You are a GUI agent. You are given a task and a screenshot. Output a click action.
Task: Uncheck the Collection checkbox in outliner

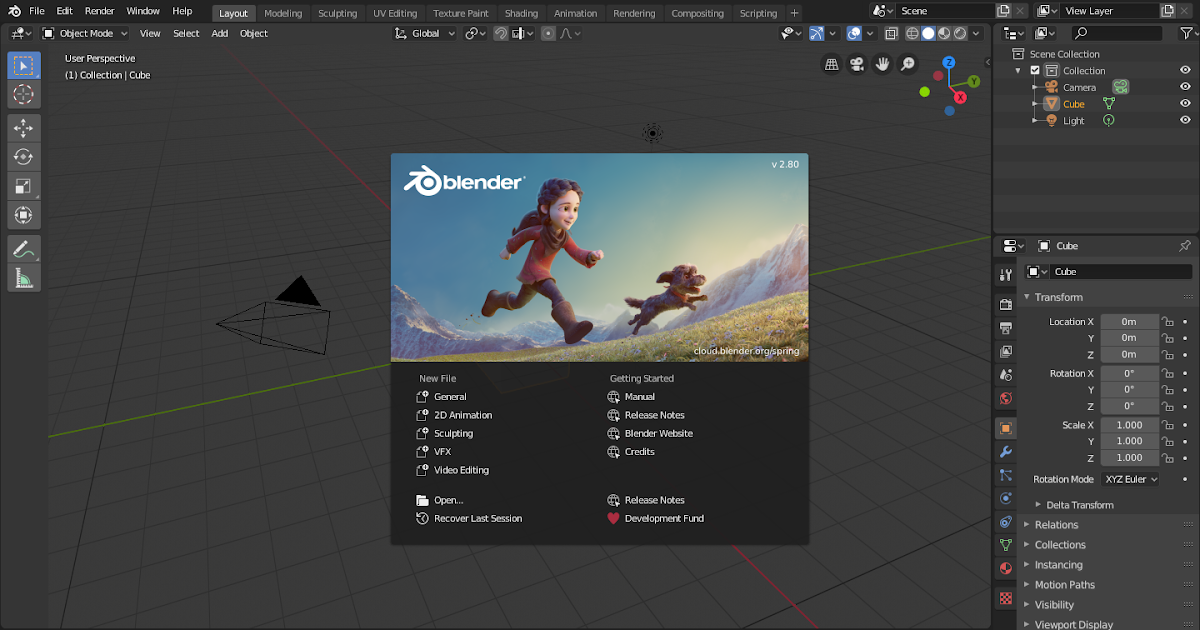pyautogui.click(x=1035, y=71)
